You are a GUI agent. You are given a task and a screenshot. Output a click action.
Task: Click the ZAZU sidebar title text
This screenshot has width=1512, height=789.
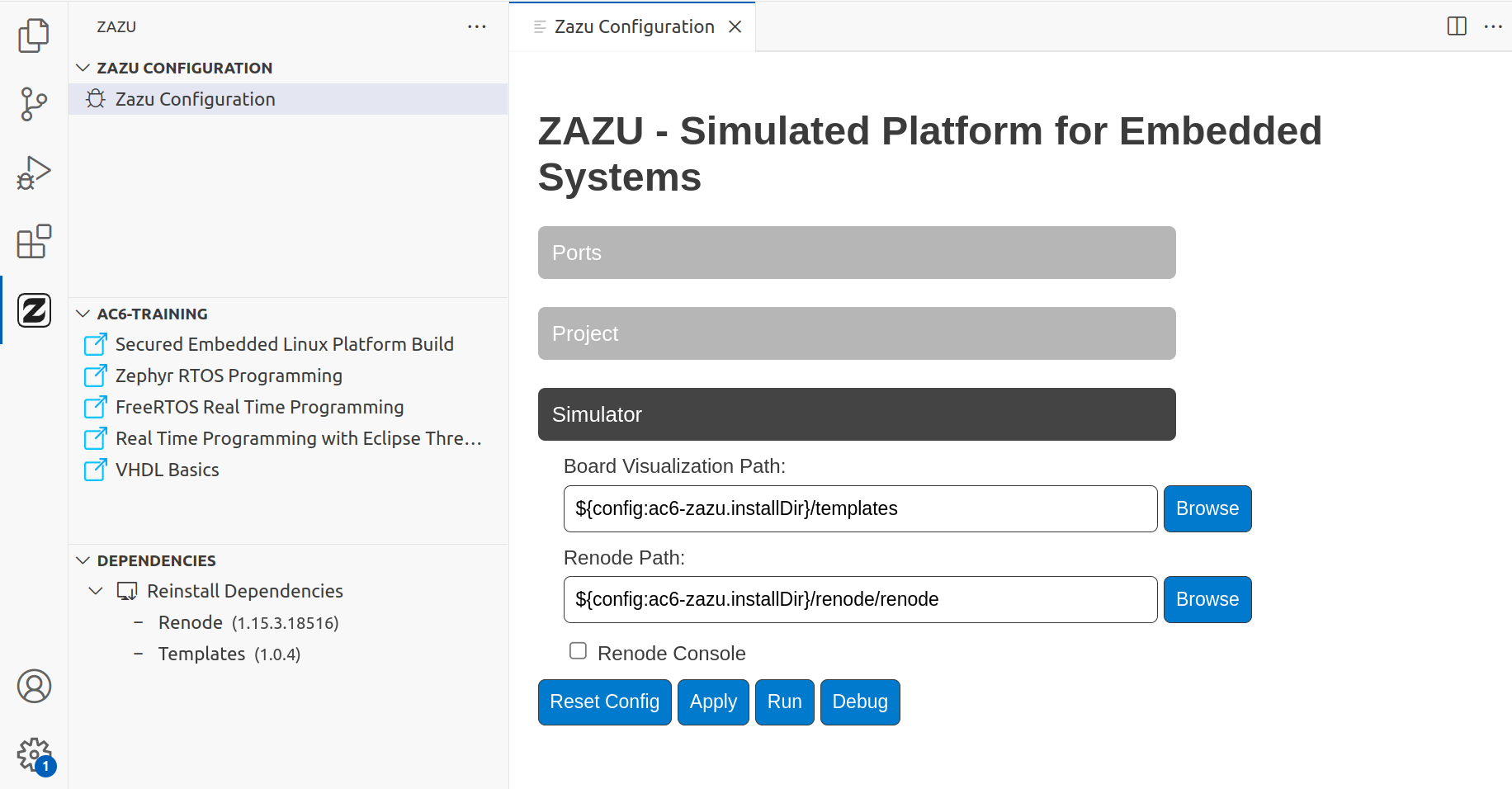click(116, 27)
